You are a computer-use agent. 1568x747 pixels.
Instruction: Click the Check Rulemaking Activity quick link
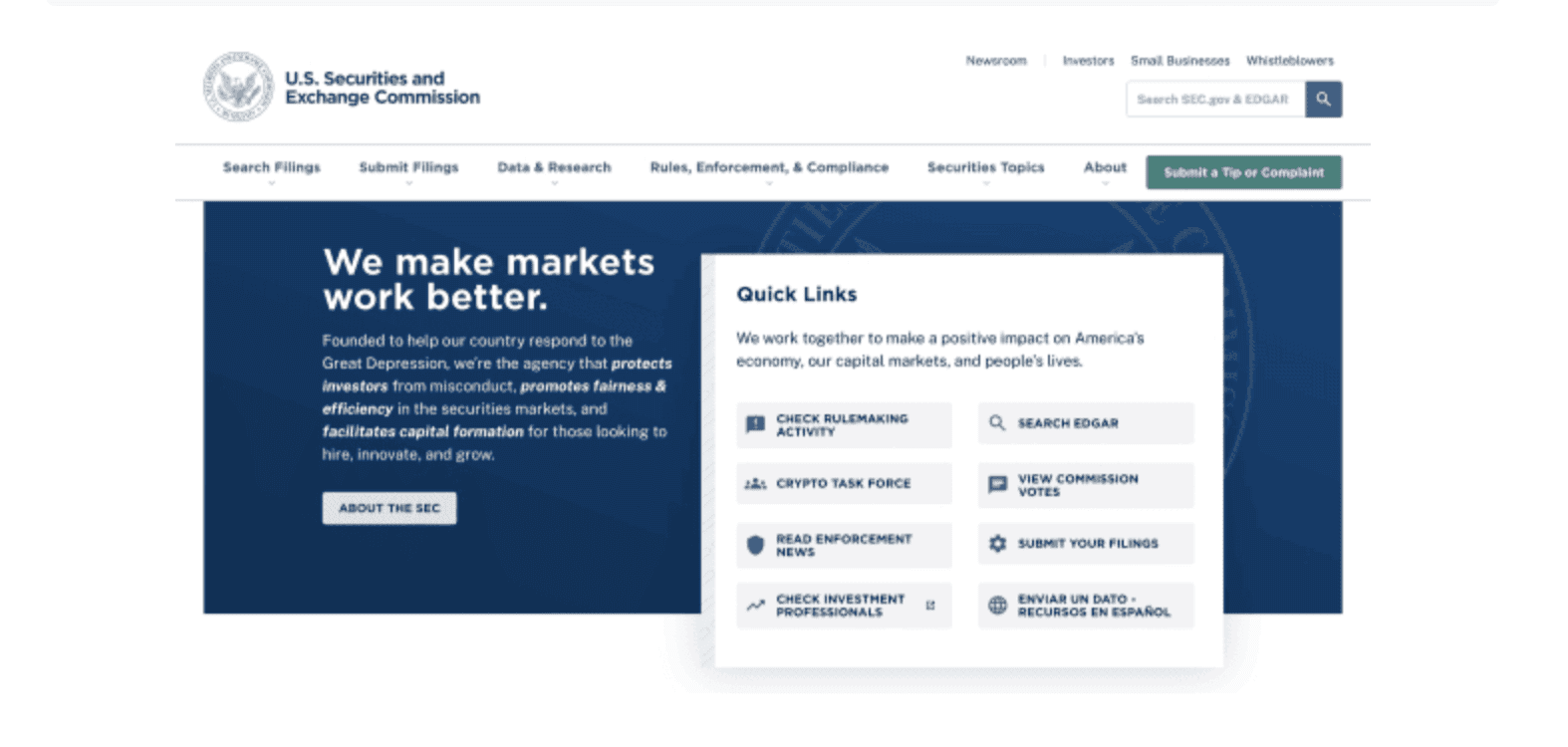pyautogui.click(x=844, y=425)
